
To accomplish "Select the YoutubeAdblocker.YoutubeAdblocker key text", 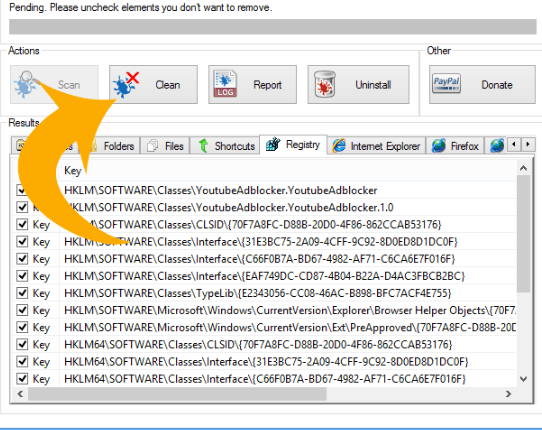I will (x=221, y=190).
